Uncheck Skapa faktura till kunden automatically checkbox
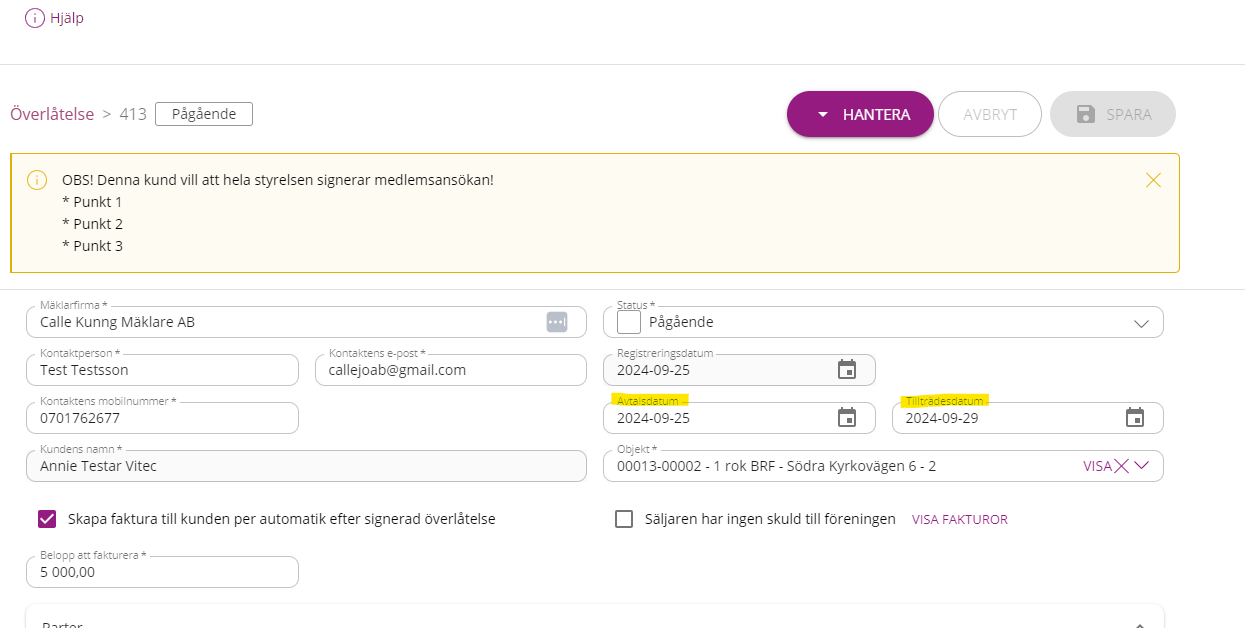Image resolution: width=1245 pixels, height=628 pixels. point(47,519)
